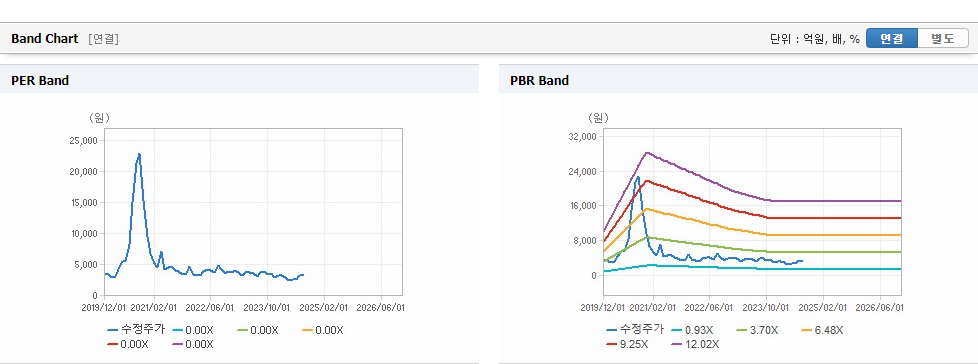978x364 pixels.
Task: Click teal 0.00X legend in PER Band
Action: (193, 330)
